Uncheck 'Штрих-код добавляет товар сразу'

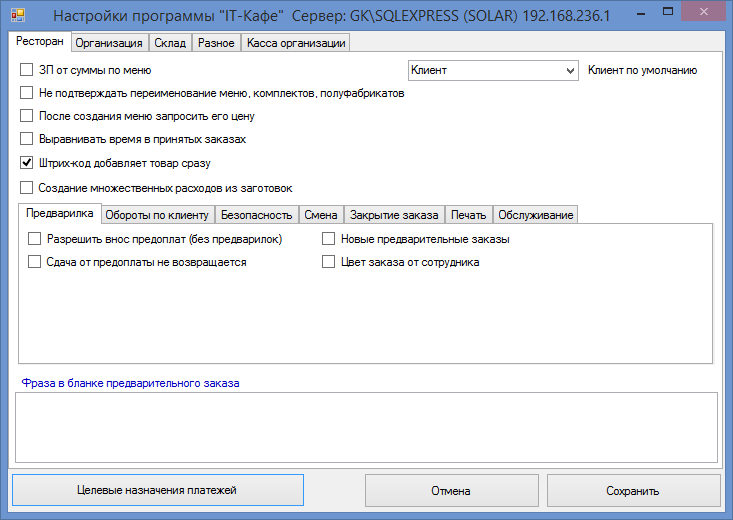pyautogui.click(x=27, y=163)
